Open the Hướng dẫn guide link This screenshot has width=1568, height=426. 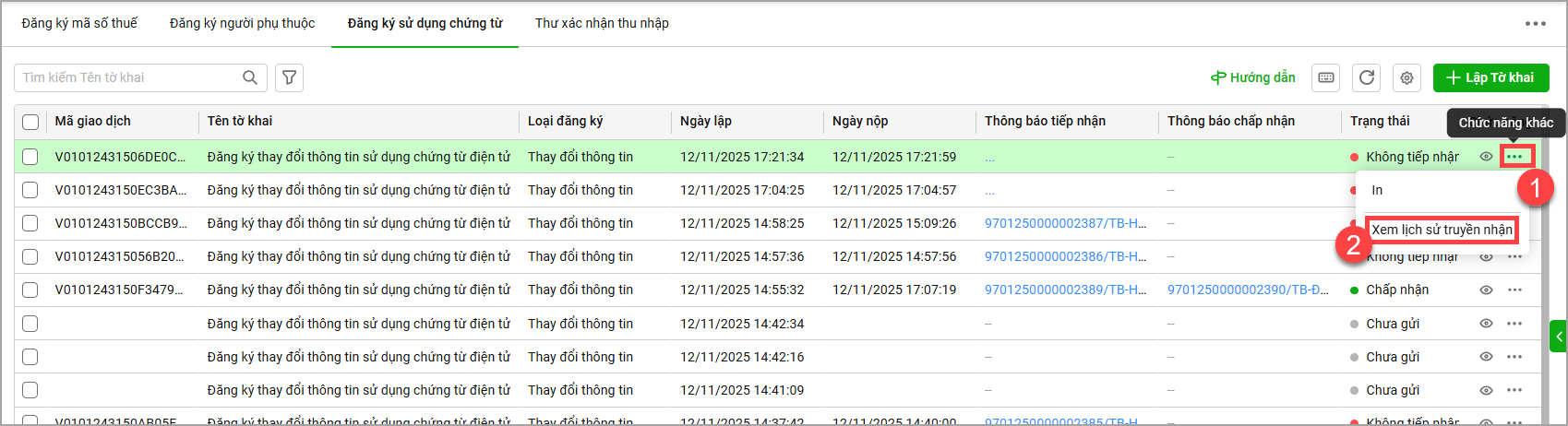pyautogui.click(x=1252, y=77)
